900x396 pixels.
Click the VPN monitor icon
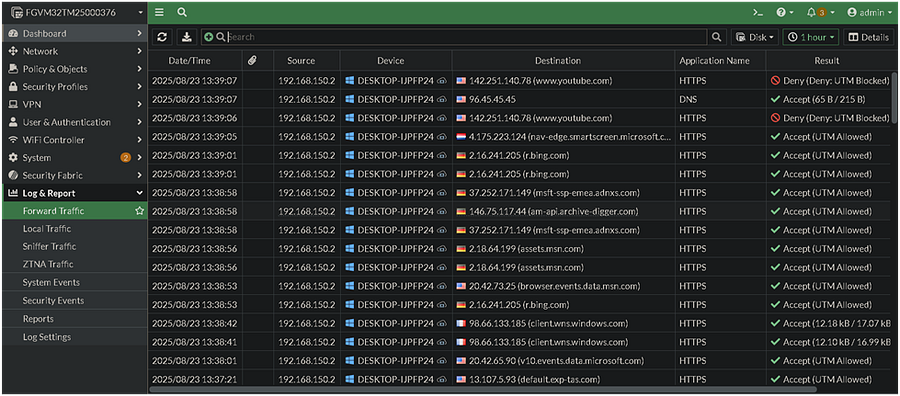click(x=13, y=105)
